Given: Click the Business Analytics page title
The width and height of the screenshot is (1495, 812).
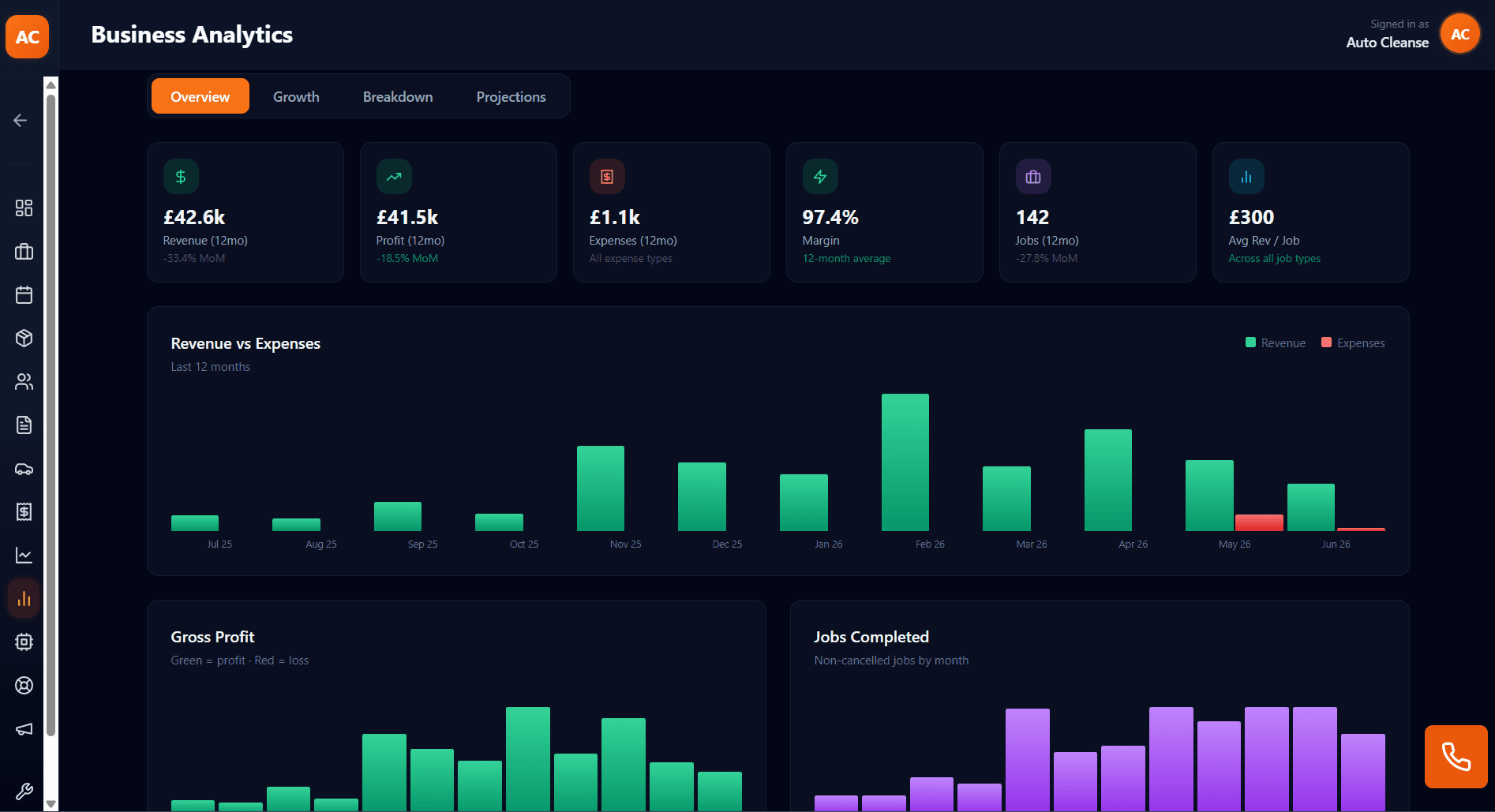Looking at the screenshot, I should tap(192, 35).
